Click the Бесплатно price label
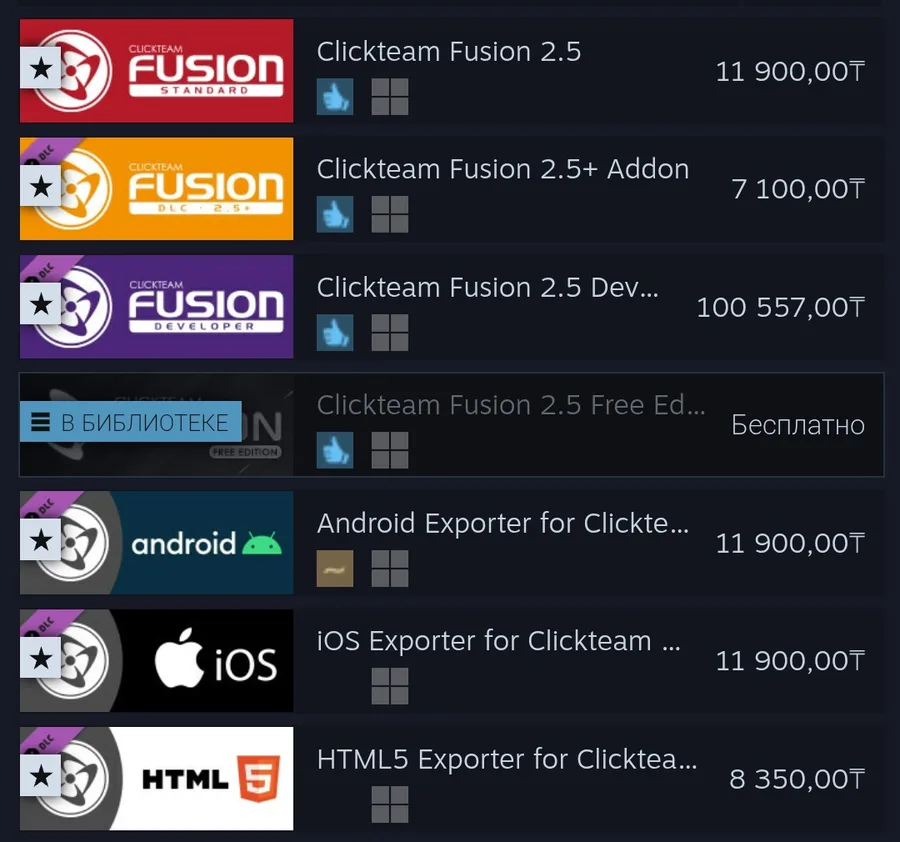 coord(798,425)
